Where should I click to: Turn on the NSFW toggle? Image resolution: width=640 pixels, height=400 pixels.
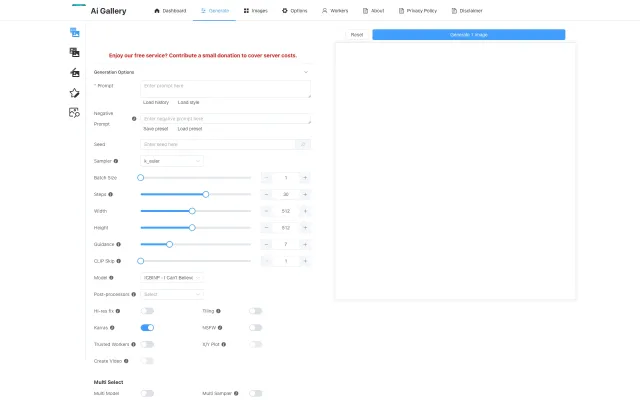[x=256, y=327]
